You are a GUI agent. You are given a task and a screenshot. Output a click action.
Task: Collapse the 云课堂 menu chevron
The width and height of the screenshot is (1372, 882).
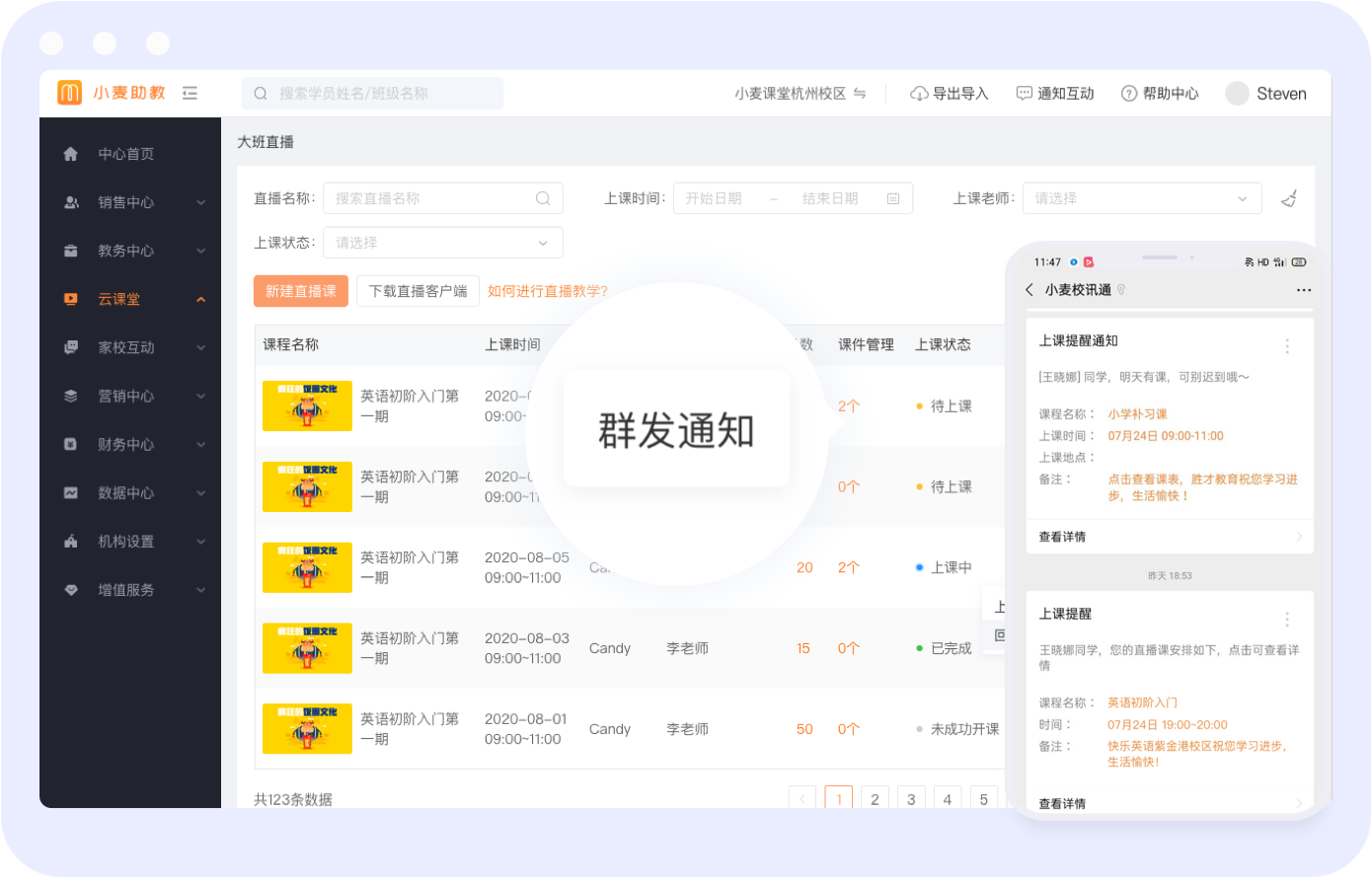tap(201, 299)
